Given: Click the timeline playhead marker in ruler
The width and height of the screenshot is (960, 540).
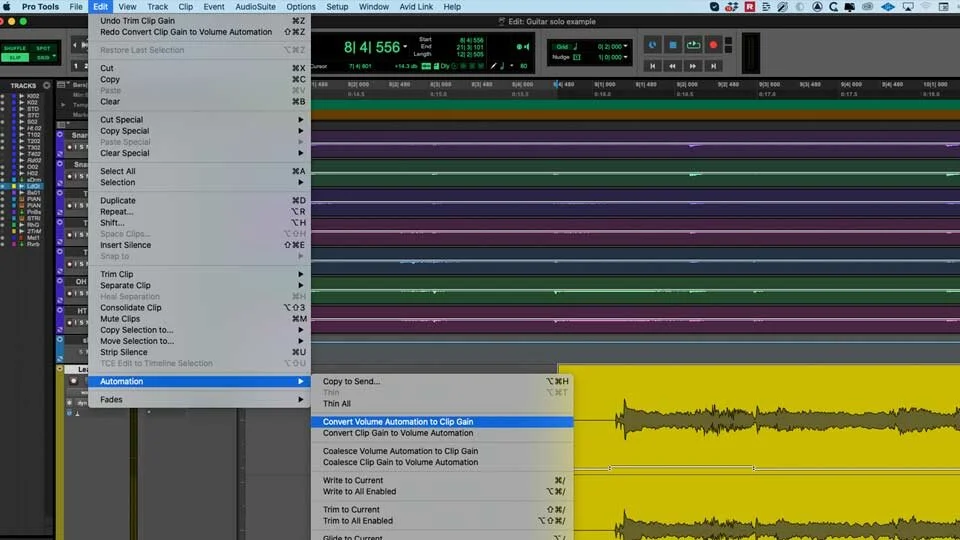Looking at the screenshot, I should pos(557,84).
